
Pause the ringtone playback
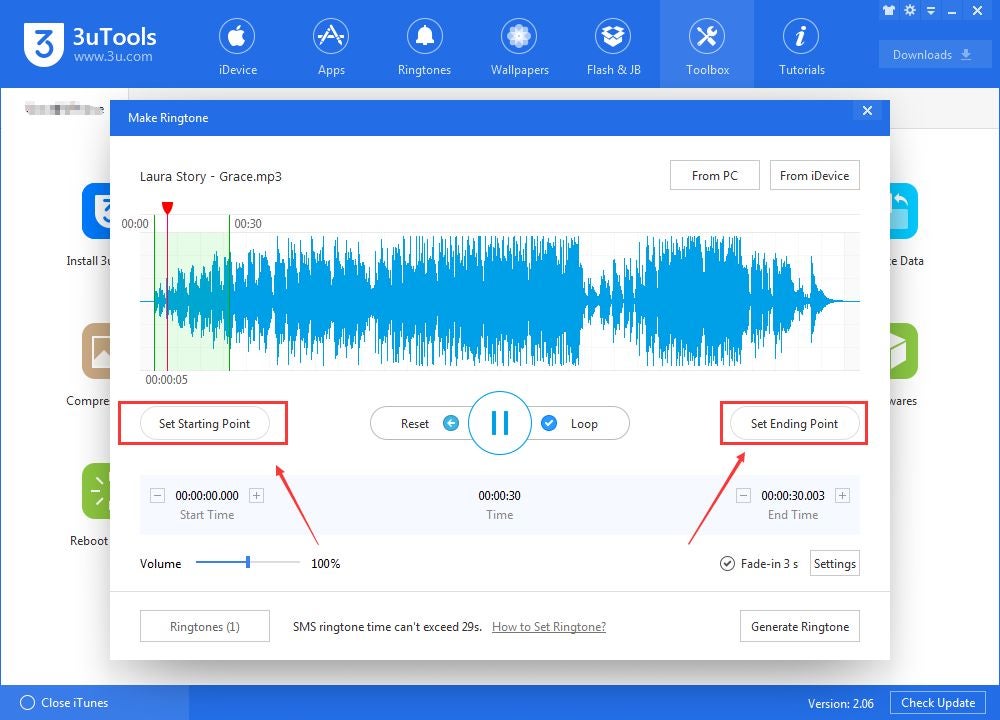tap(499, 422)
